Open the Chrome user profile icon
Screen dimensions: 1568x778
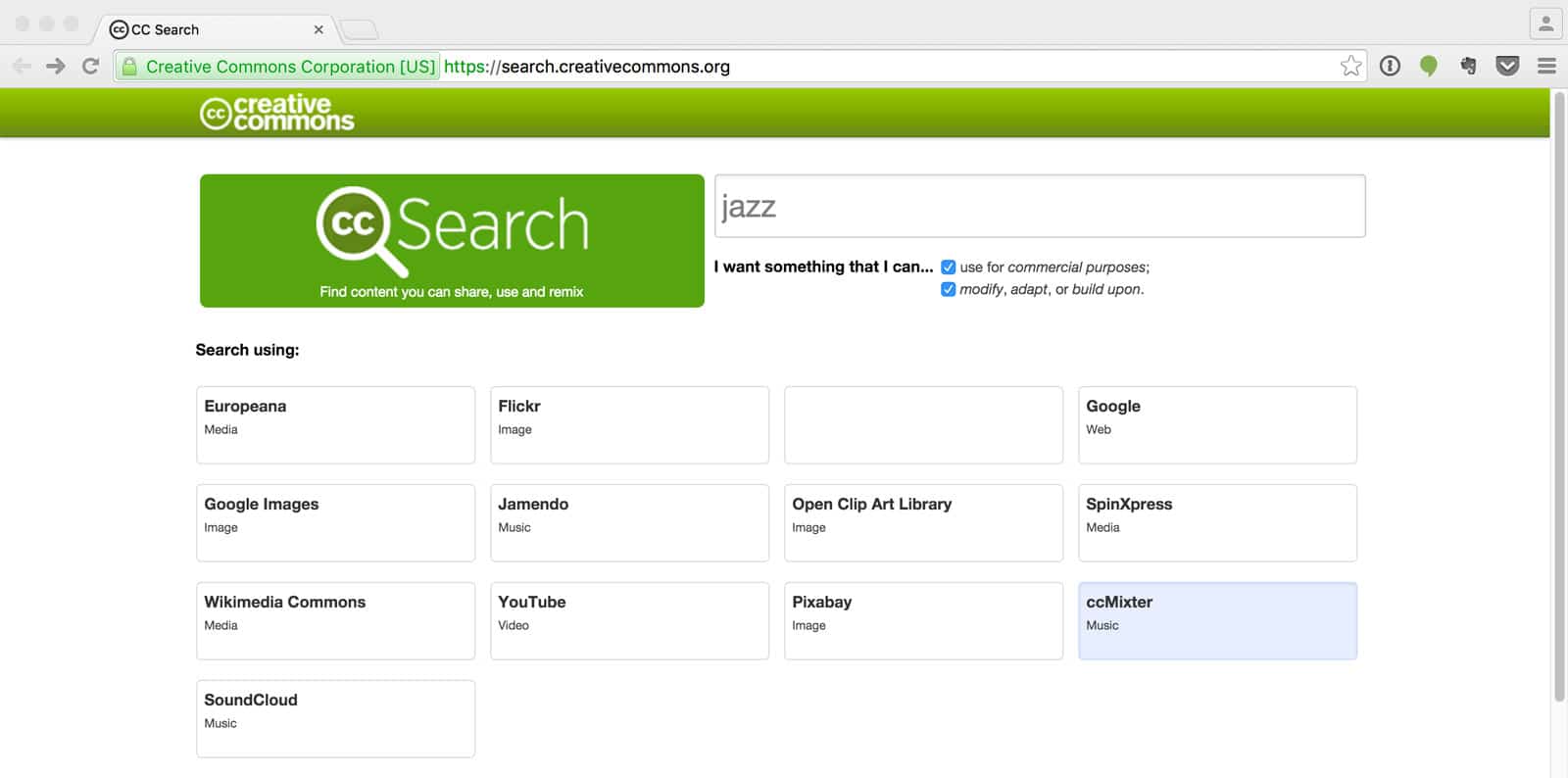[x=1545, y=24]
